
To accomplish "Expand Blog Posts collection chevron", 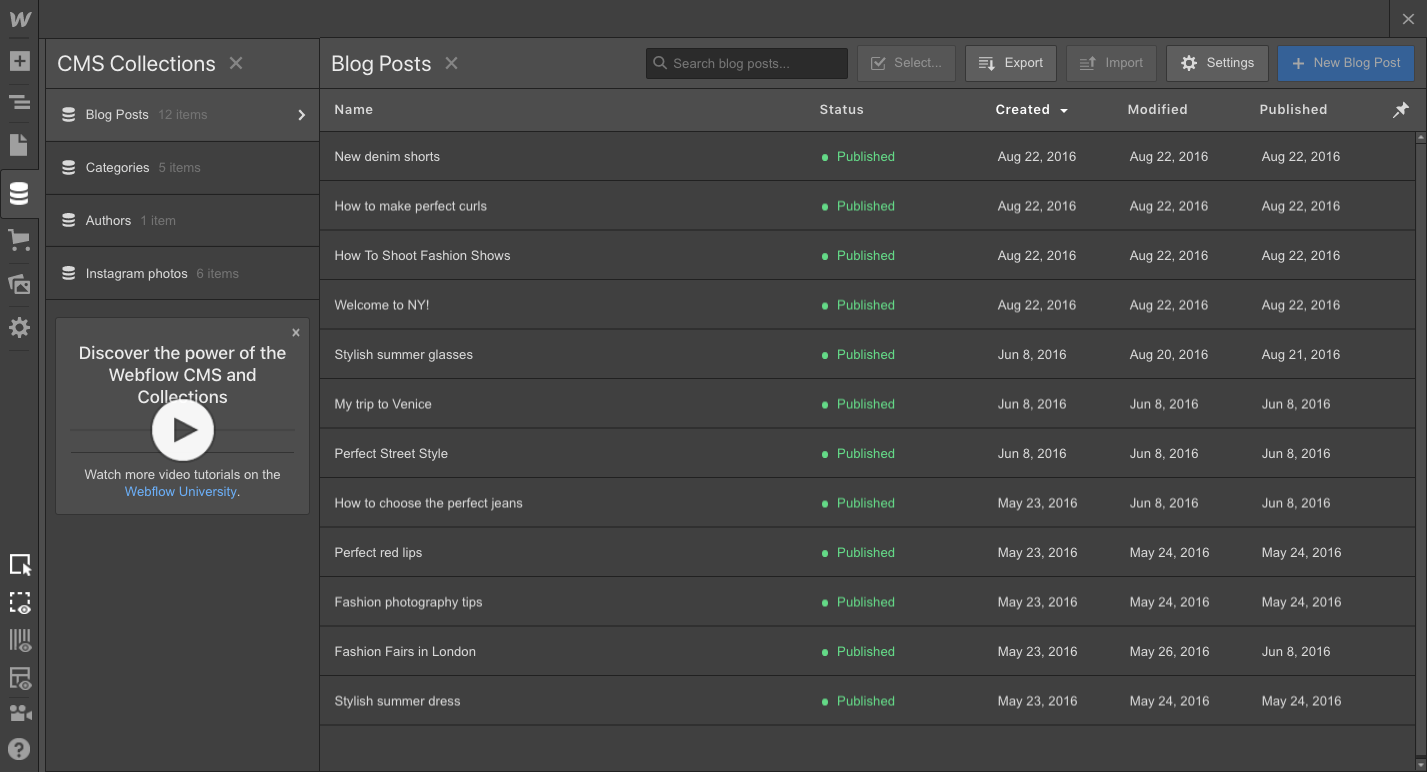I will pyautogui.click(x=301, y=115).
